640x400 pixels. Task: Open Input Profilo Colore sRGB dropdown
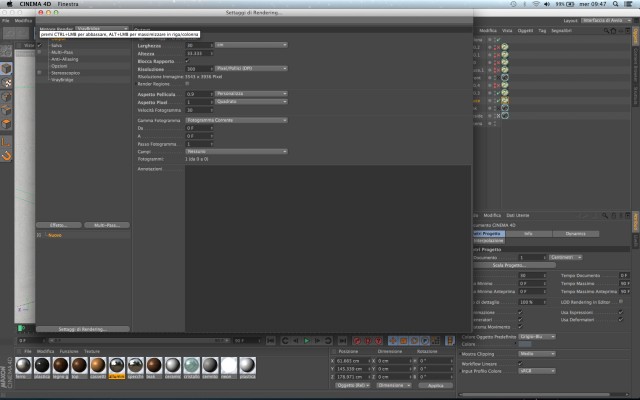click(537, 371)
